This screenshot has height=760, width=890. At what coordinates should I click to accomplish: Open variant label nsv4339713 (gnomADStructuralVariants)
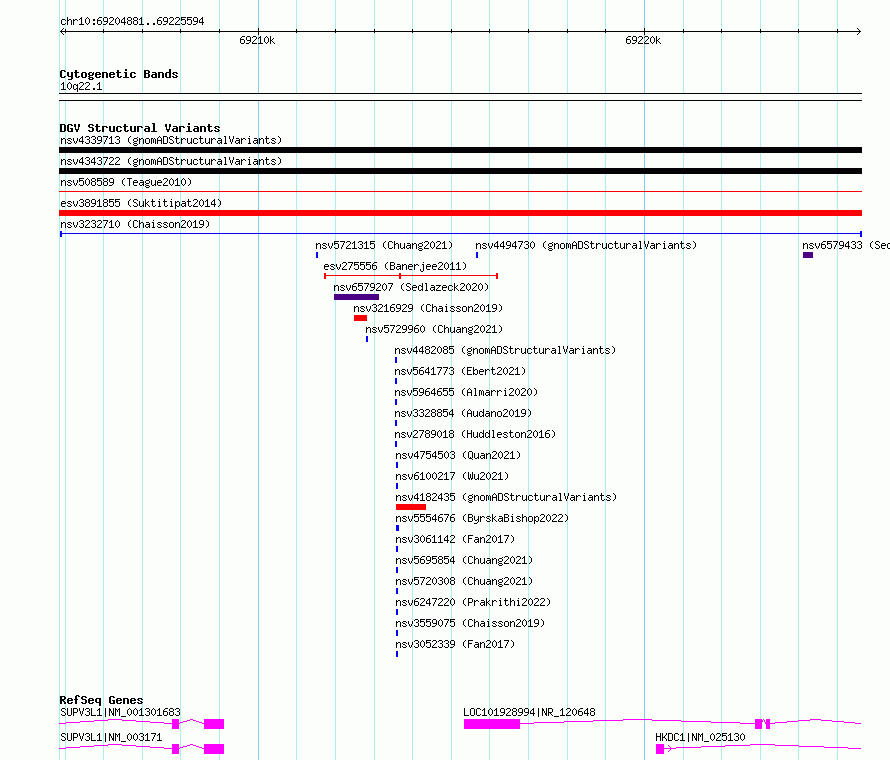(171, 140)
